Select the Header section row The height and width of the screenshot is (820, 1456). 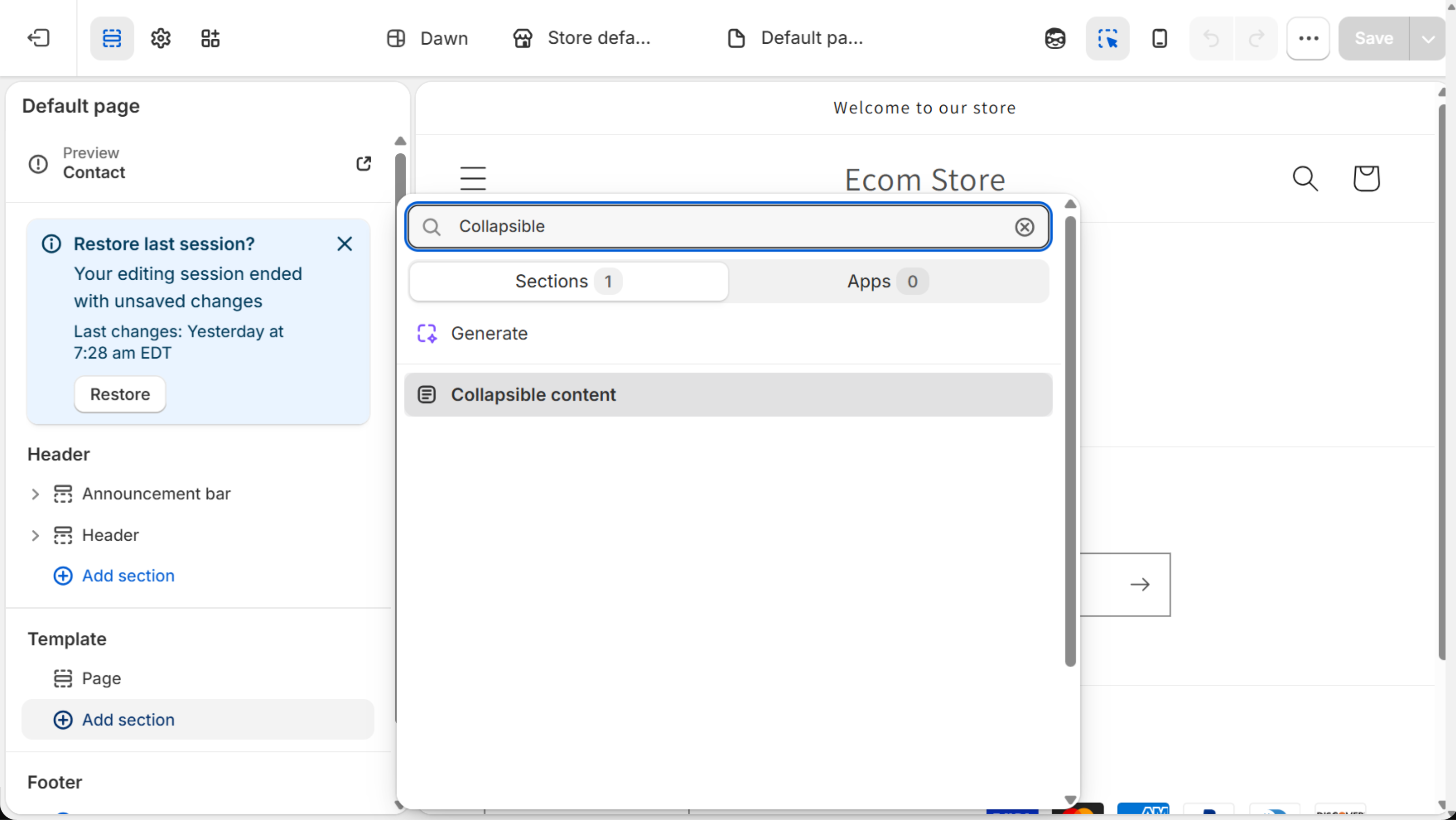[x=198, y=535]
